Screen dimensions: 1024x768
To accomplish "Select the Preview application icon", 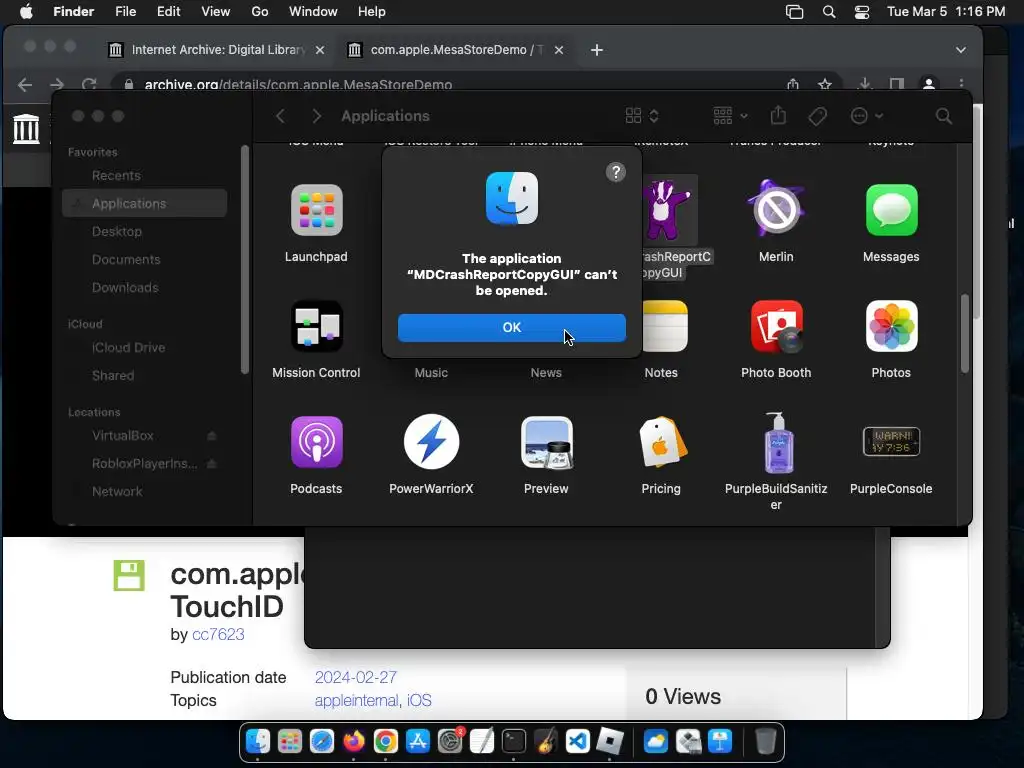I will [x=546, y=442].
